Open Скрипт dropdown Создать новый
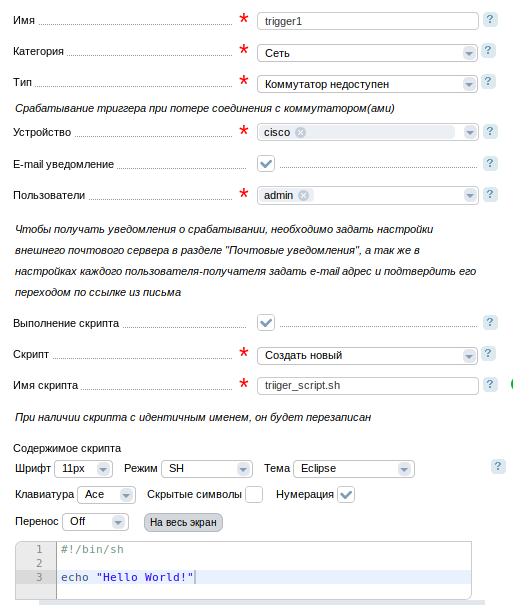The image size is (513, 614). point(367,356)
